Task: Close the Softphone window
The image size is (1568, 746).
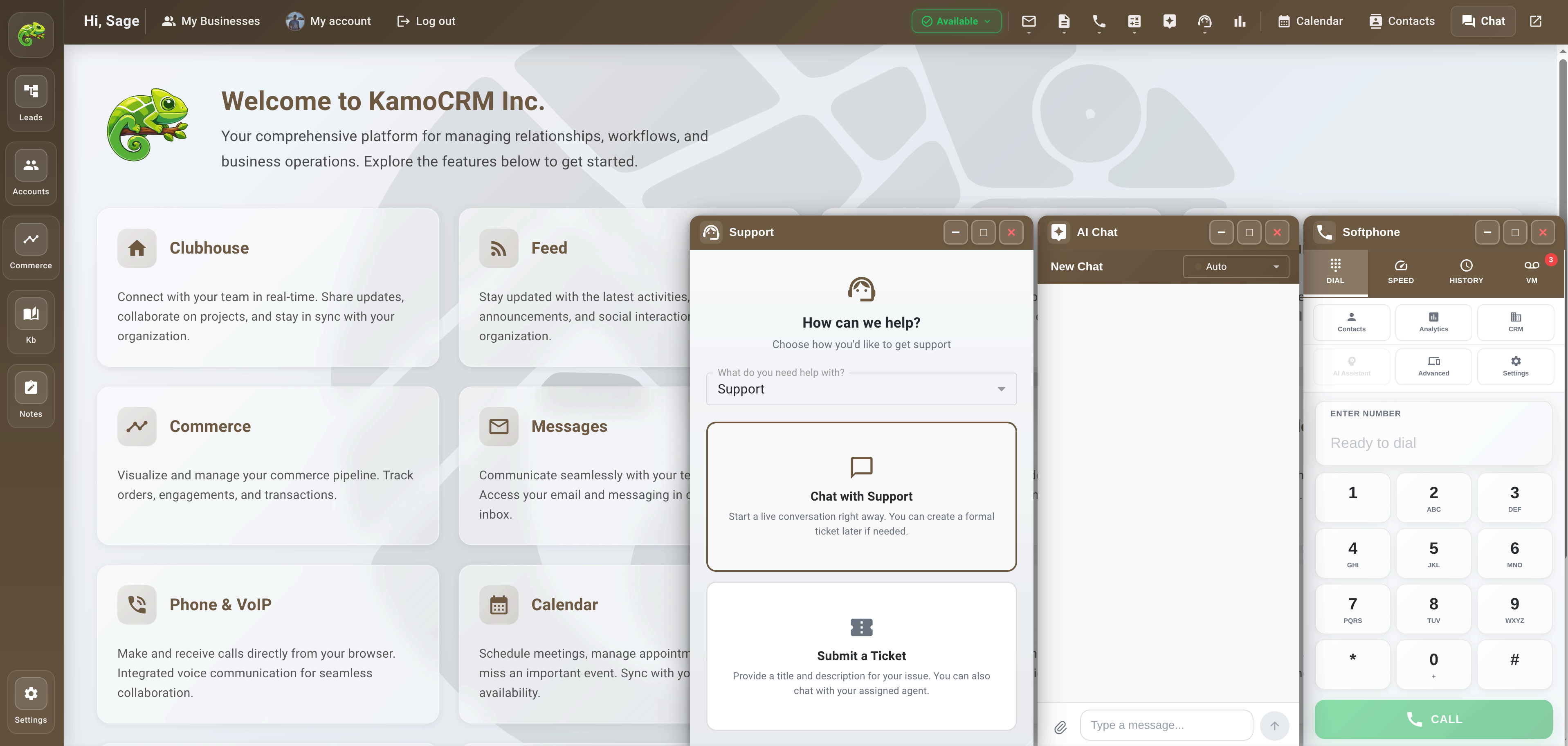Action: 1542,232
